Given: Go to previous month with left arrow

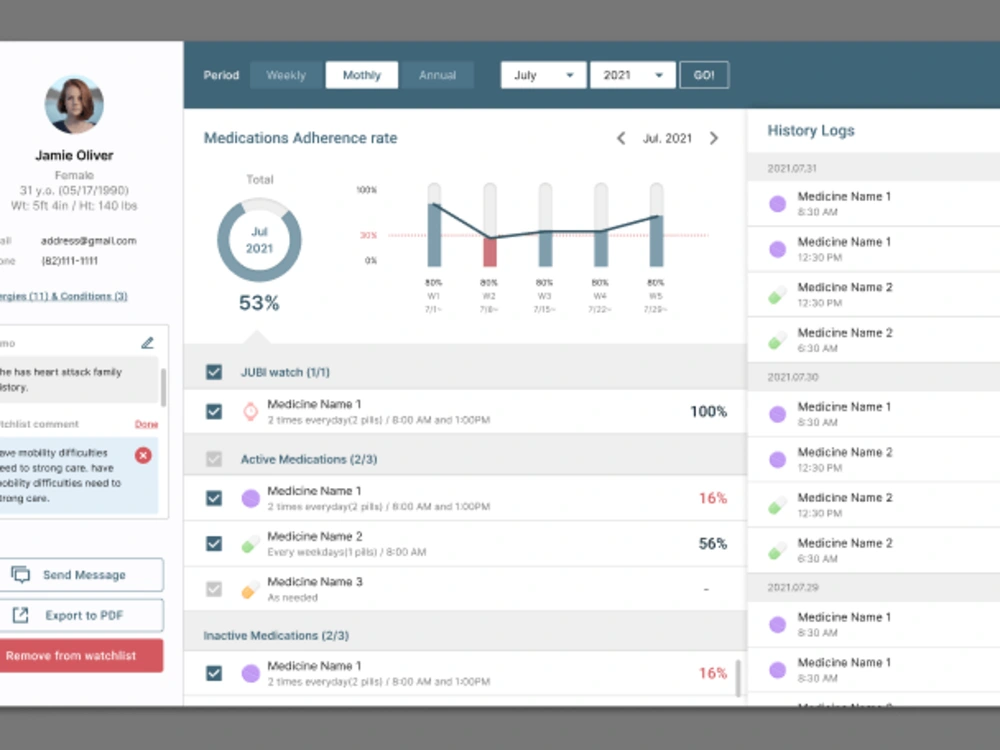Looking at the screenshot, I should [621, 138].
